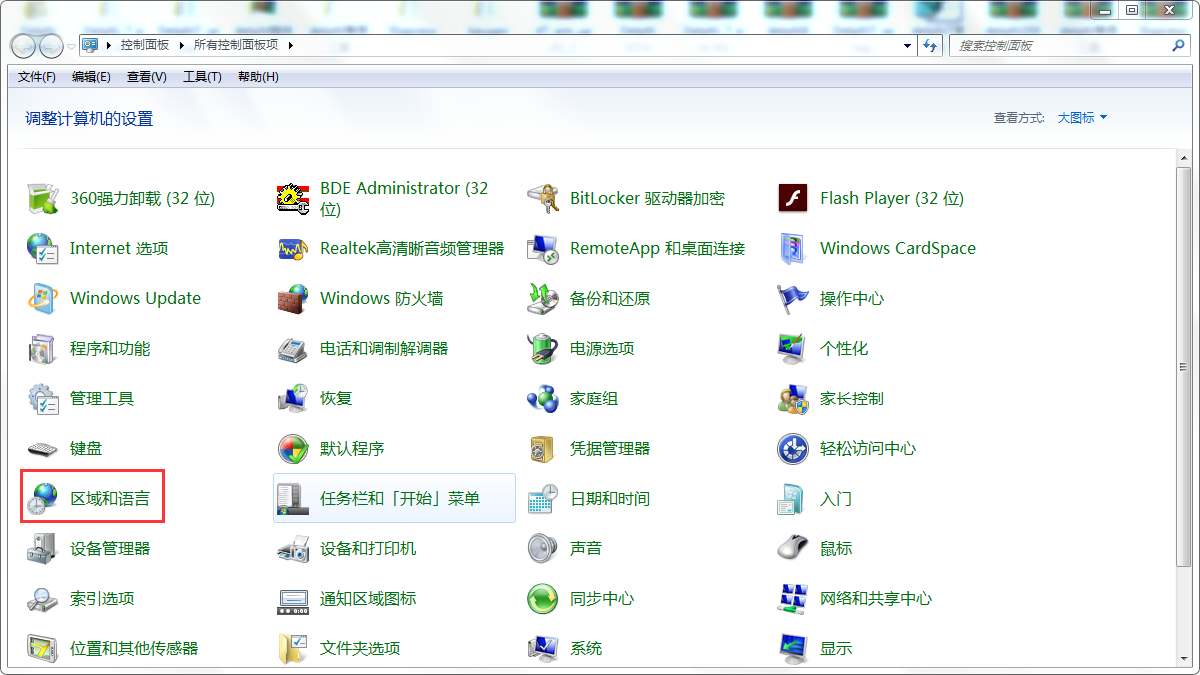Click the 电话和调制解调器 phone icon
This screenshot has height=675, width=1200.
pos(292,348)
